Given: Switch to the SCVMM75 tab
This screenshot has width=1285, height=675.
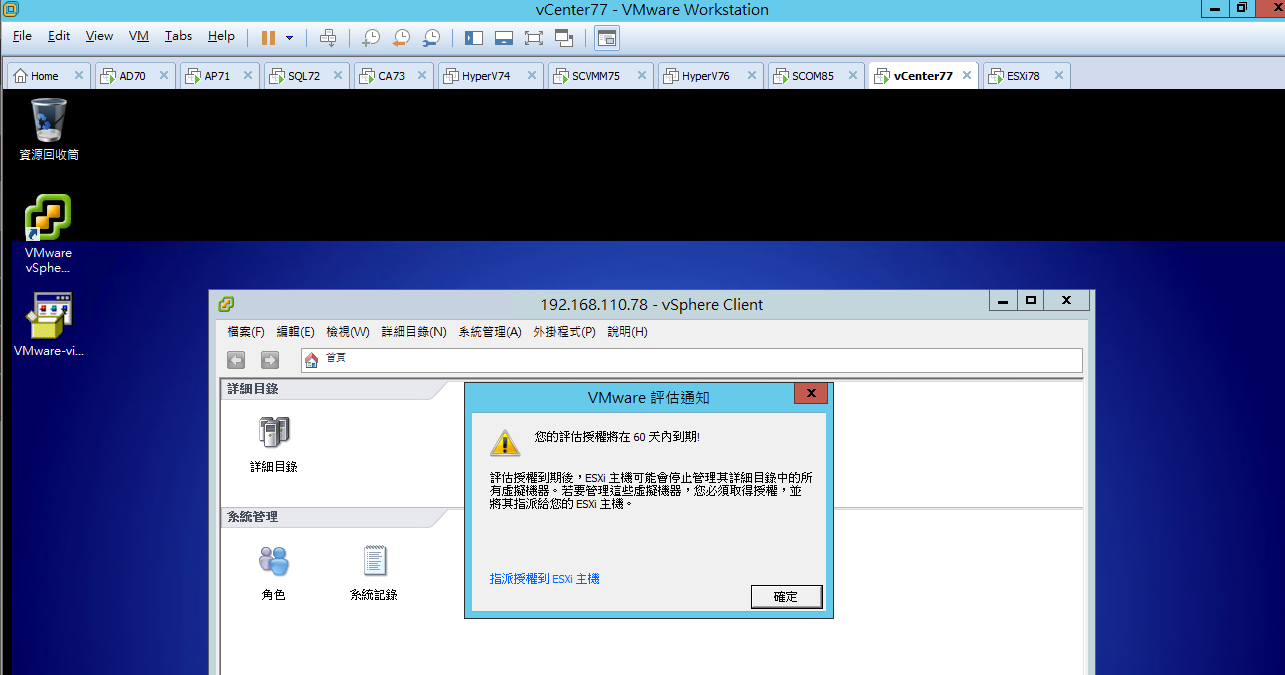Looking at the screenshot, I should (x=601, y=76).
